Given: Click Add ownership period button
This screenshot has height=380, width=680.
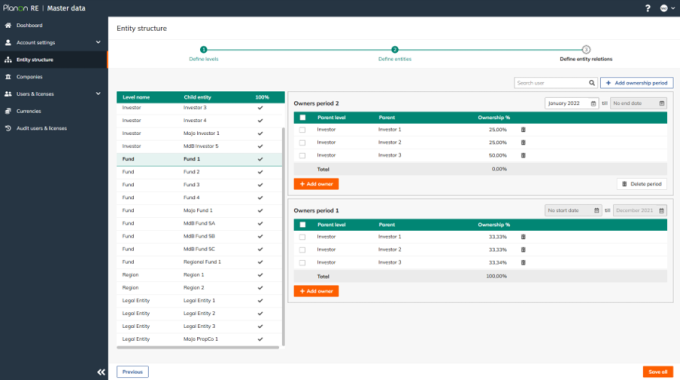Looking at the screenshot, I should pyautogui.click(x=637, y=83).
